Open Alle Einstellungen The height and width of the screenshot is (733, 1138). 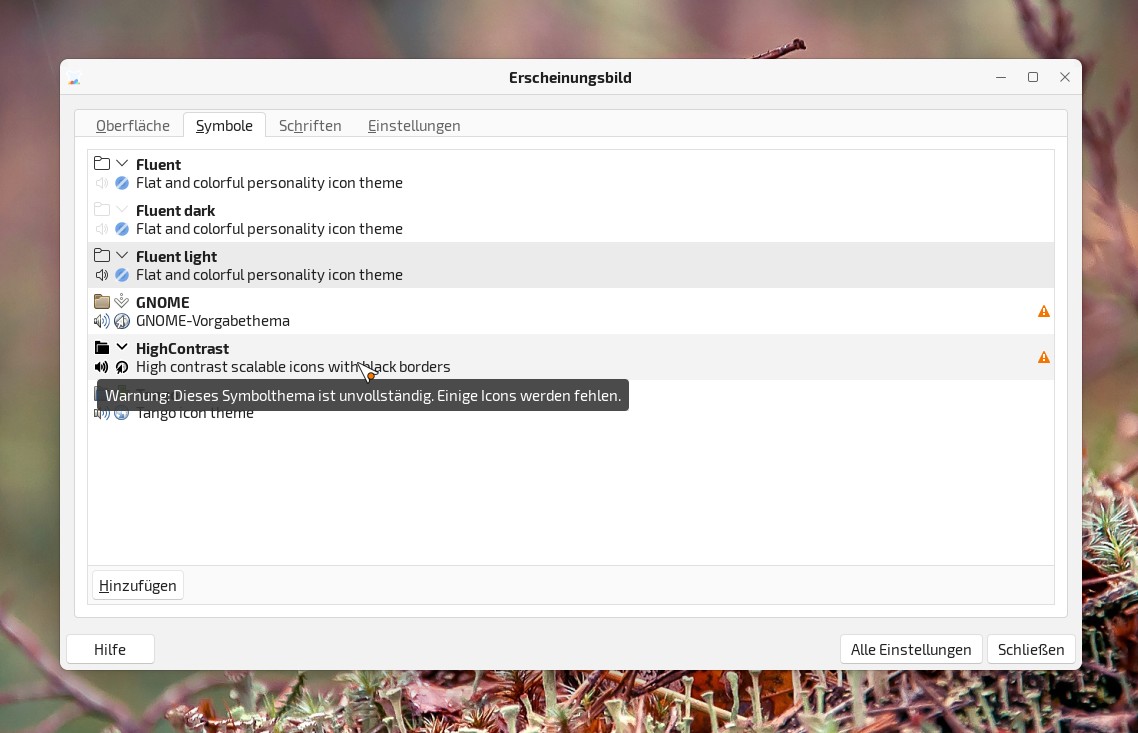[x=911, y=650]
